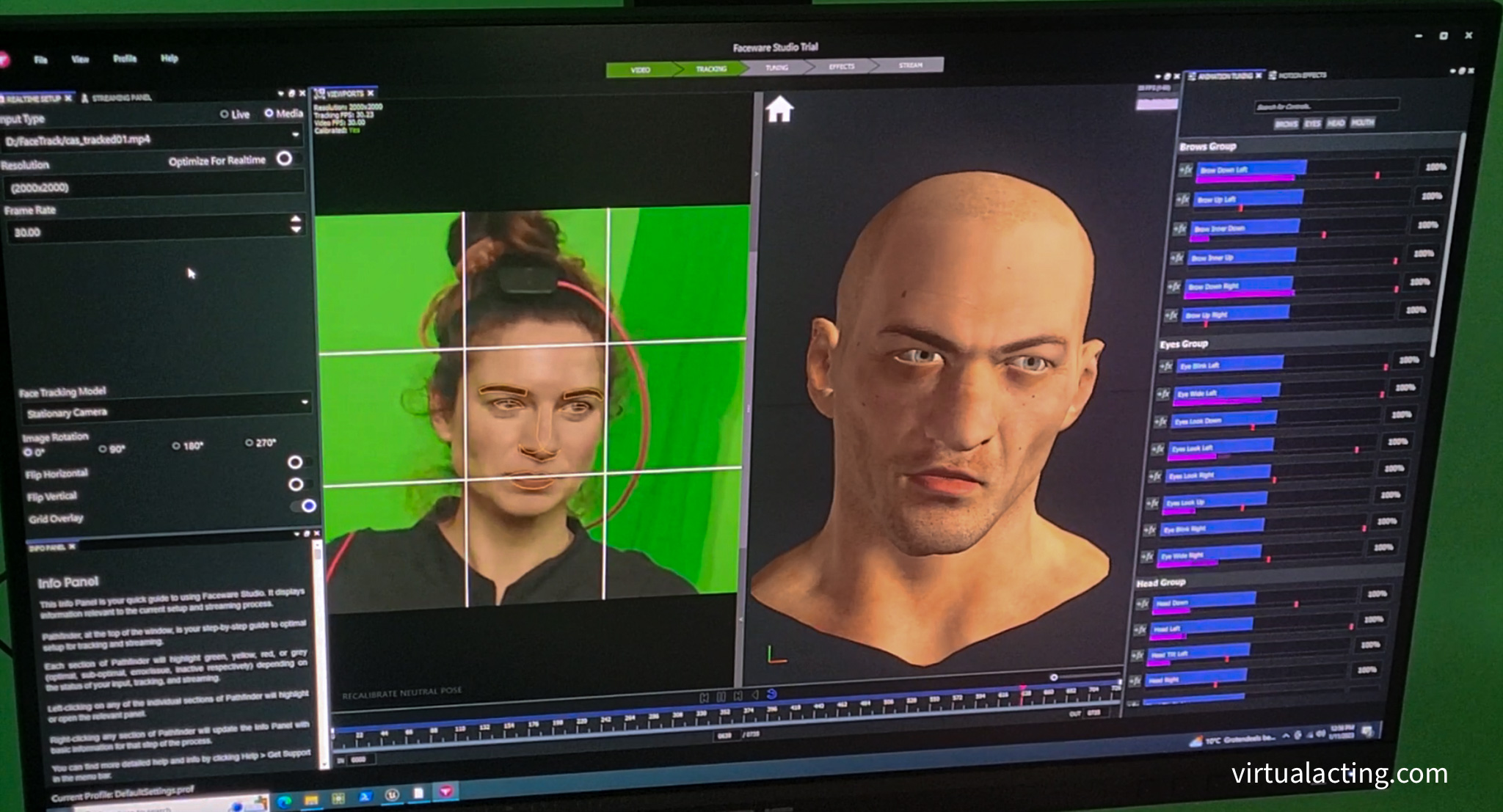Click the +fx icon beside Brow Up Left

1182,200
